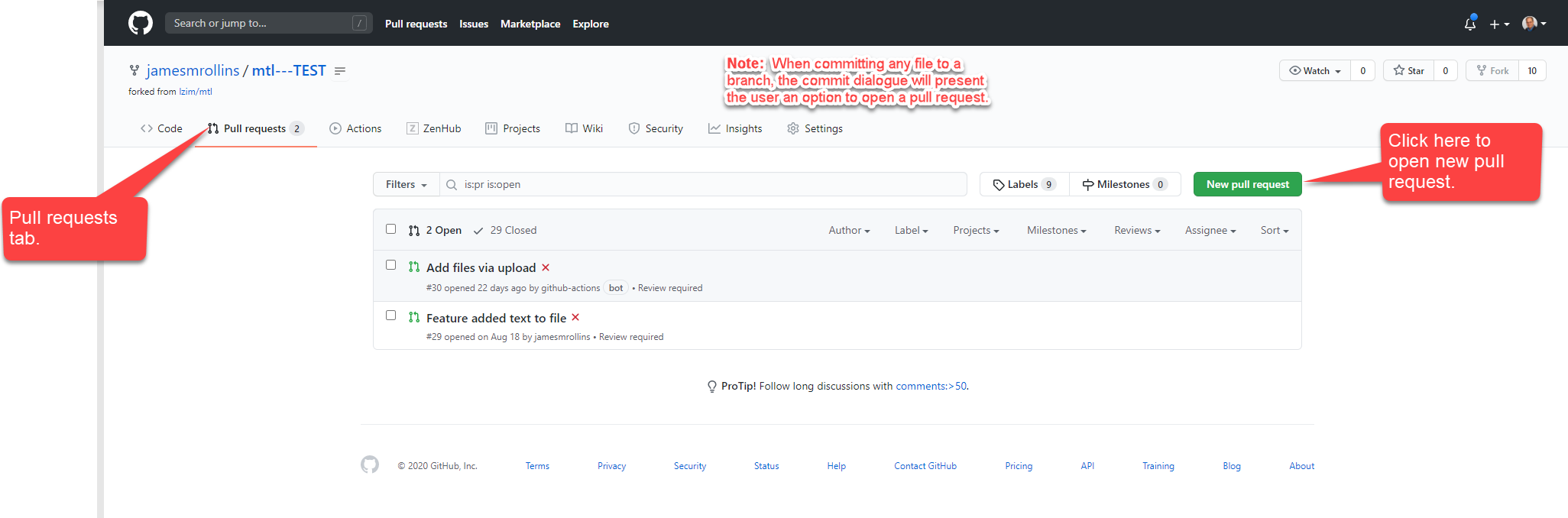Open the Insights tab
This screenshot has width=1568, height=518.
coord(735,128)
